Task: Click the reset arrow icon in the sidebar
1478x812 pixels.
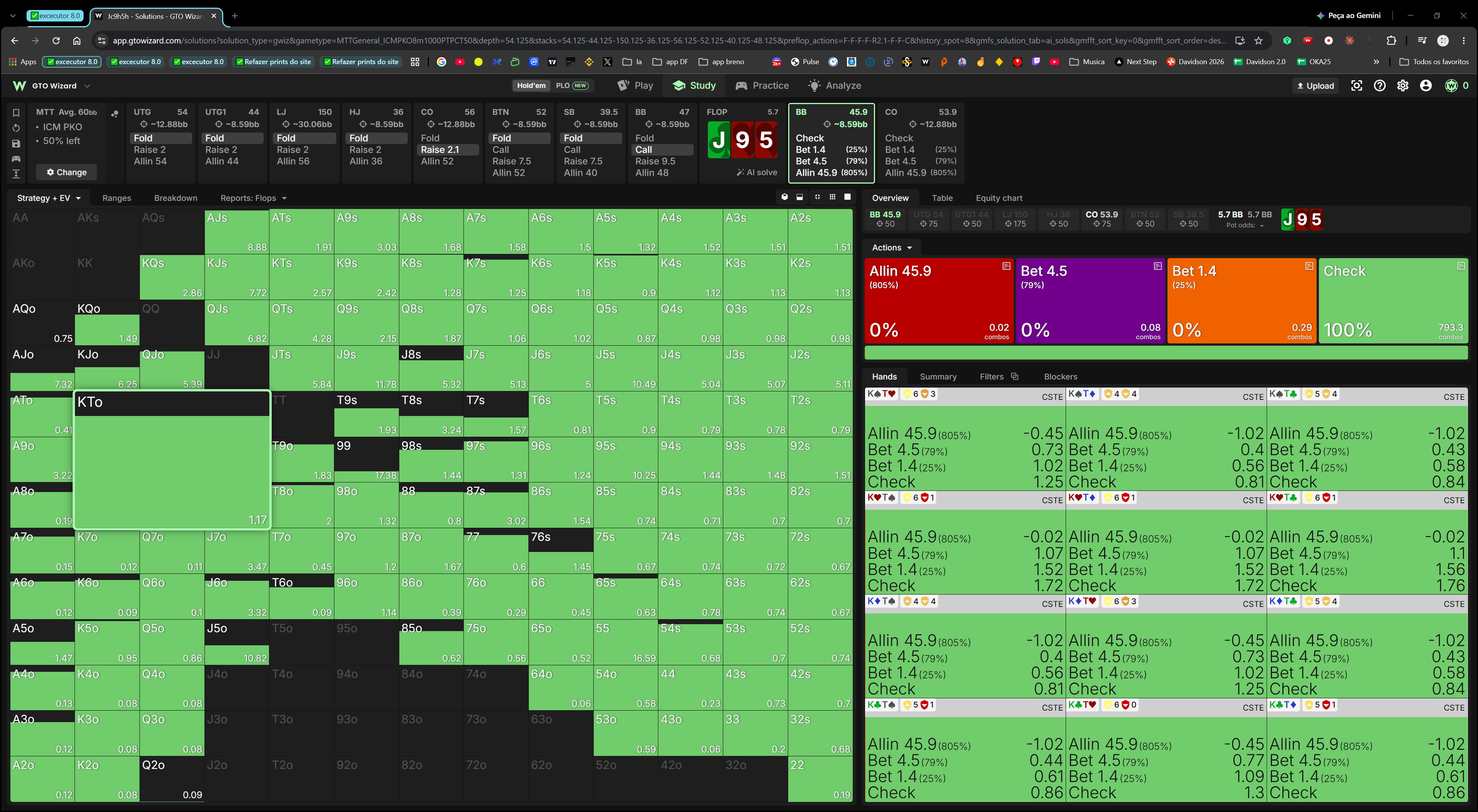Action: 16,128
